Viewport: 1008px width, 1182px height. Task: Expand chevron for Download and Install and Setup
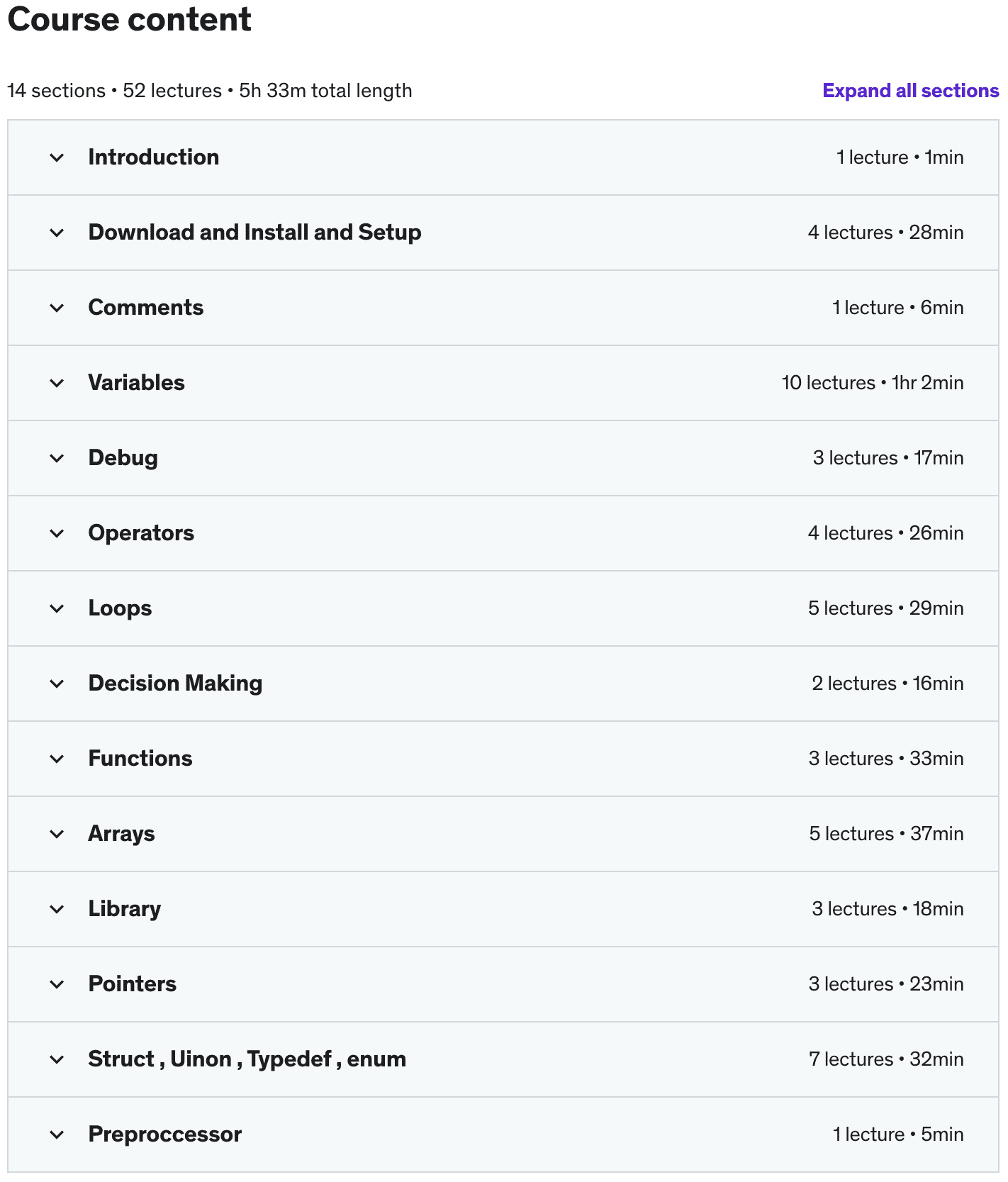coord(57,233)
